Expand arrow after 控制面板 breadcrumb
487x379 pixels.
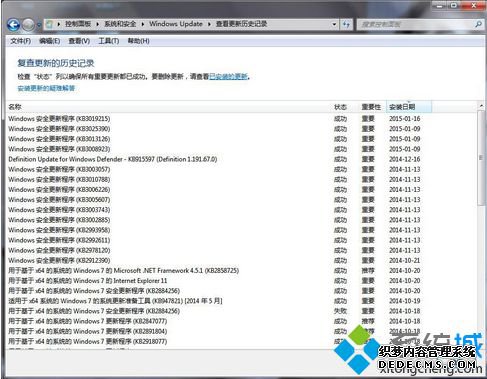click(98, 24)
